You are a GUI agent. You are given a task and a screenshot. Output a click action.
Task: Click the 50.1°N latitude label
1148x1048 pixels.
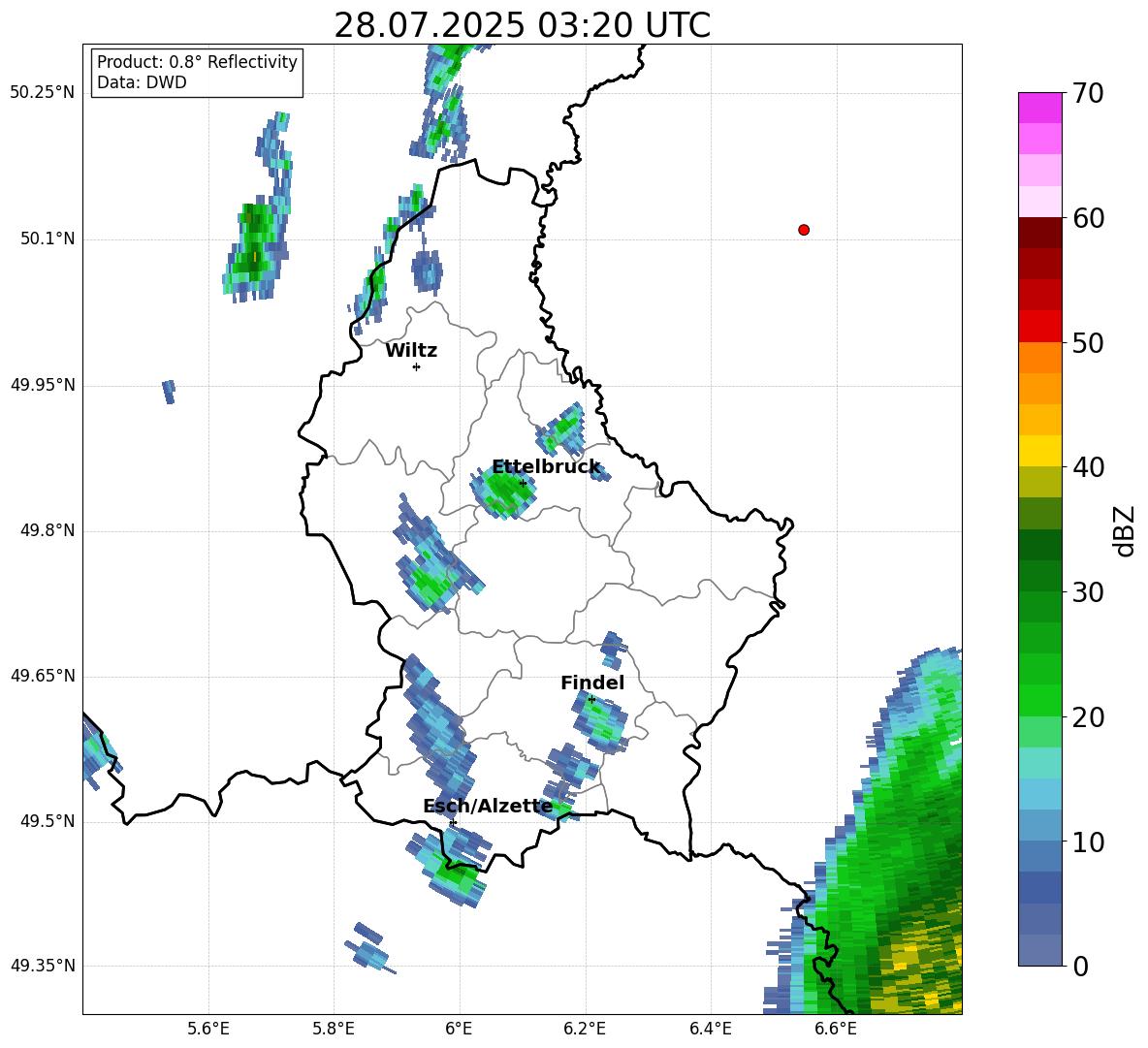click(x=48, y=239)
